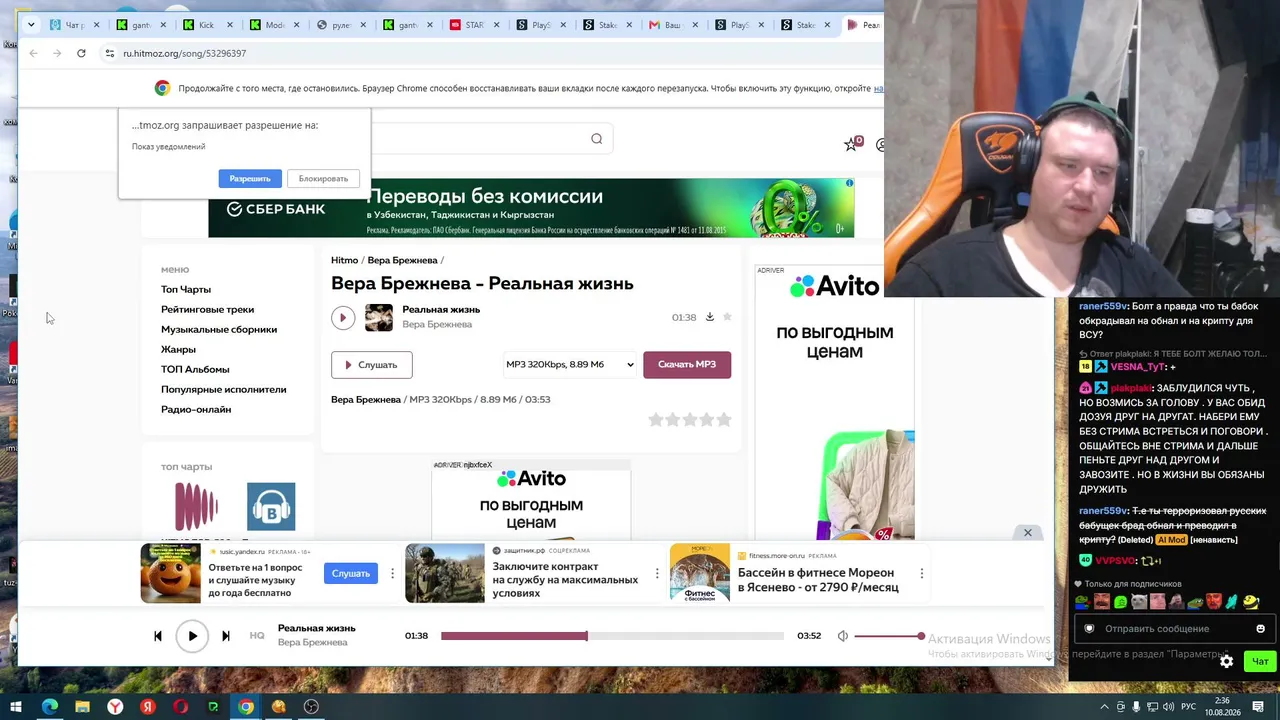Toggle HQ quality in the bottom player
Viewport: 1280px width, 720px height.
257,636
